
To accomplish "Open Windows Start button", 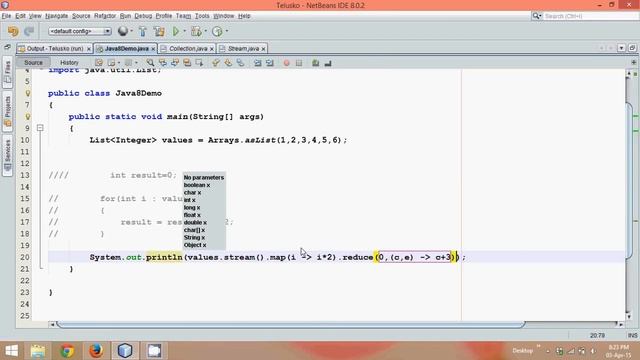I will click(12, 351).
